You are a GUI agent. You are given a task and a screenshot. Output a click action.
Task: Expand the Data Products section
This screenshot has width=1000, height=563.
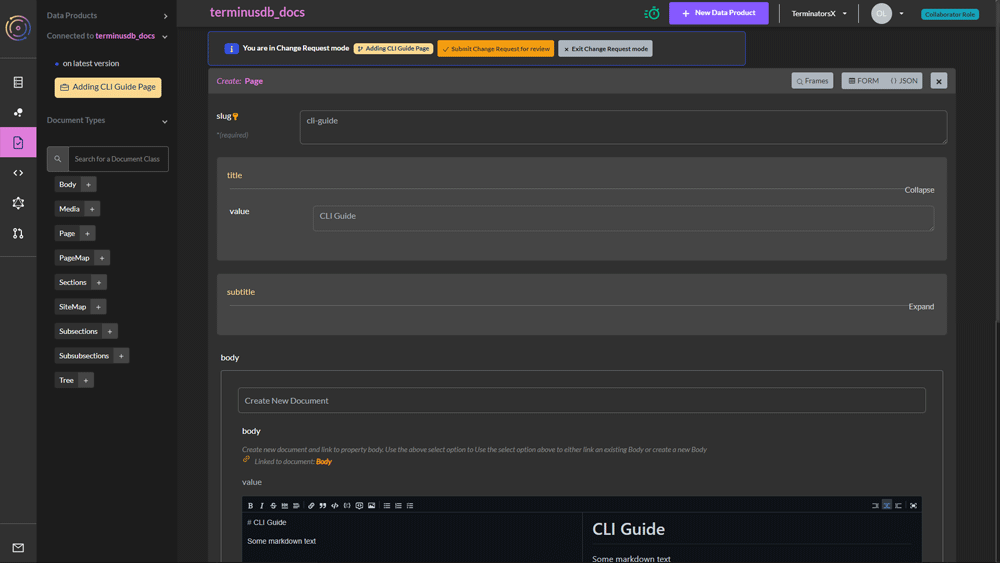(165, 16)
